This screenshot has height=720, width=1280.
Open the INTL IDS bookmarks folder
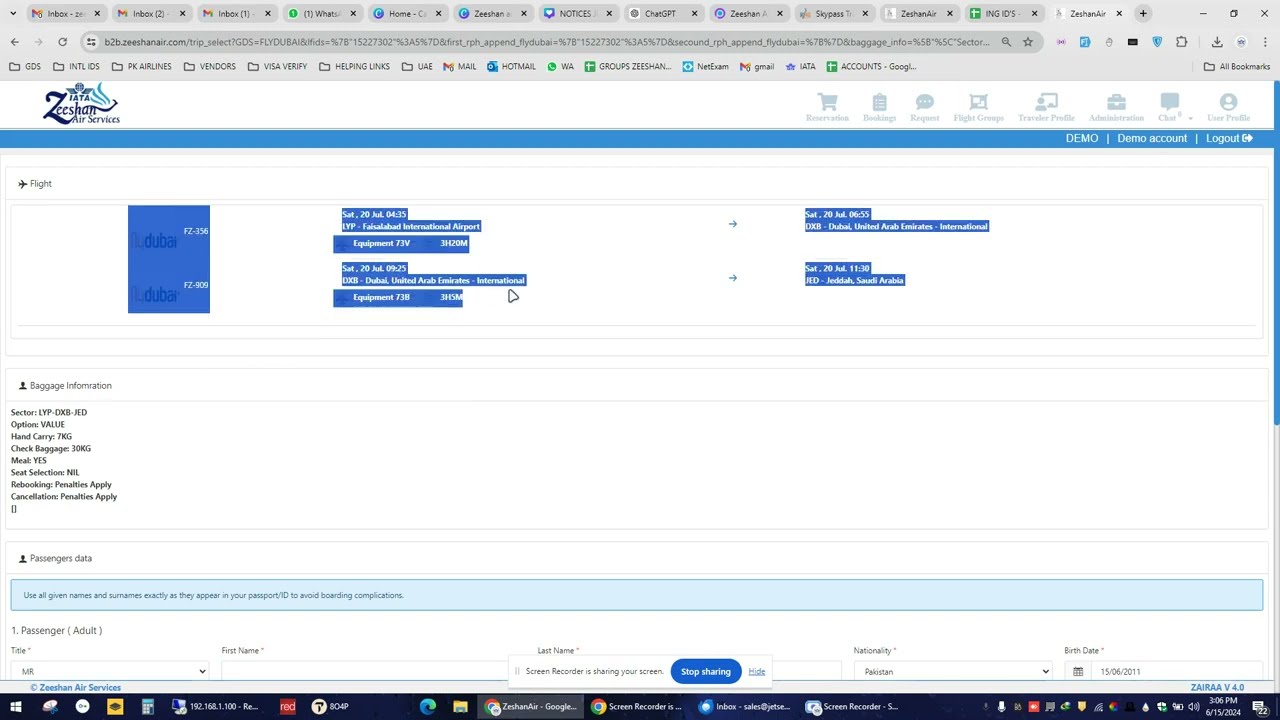[78, 66]
